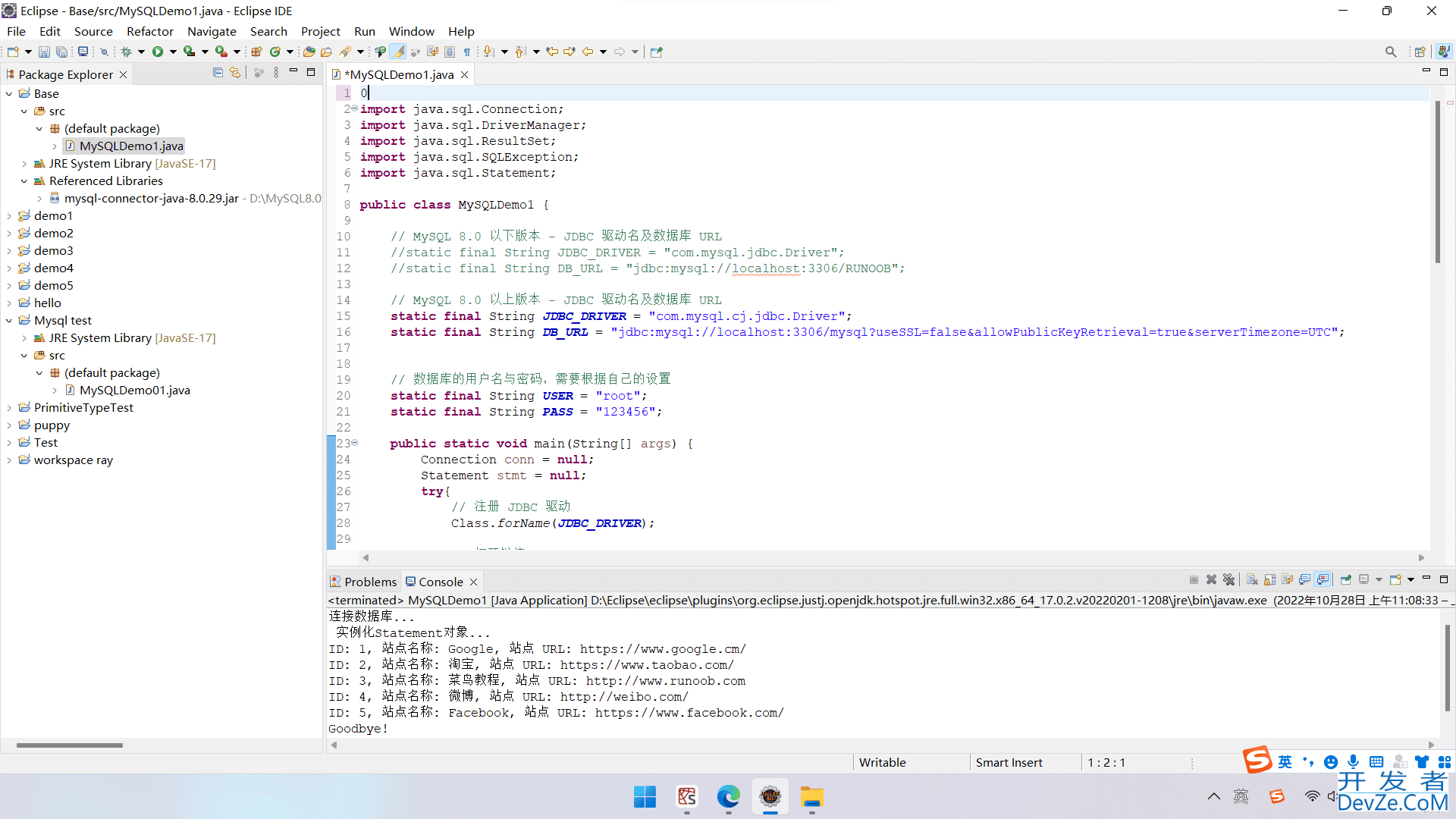The height and width of the screenshot is (819, 1456).
Task: Toggle Console Word Wrap
Action: click(1288, 580)
